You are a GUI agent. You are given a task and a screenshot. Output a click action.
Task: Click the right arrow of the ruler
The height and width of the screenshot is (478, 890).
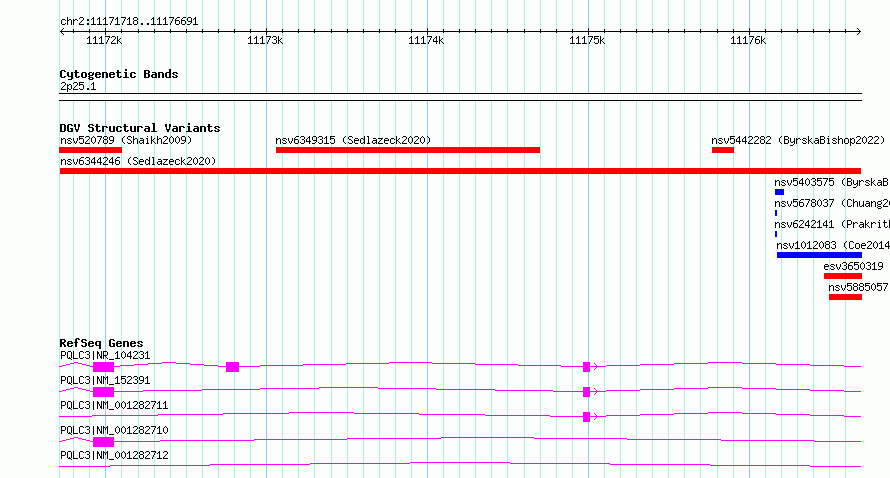pyautogui.click(x=859, y=32)
